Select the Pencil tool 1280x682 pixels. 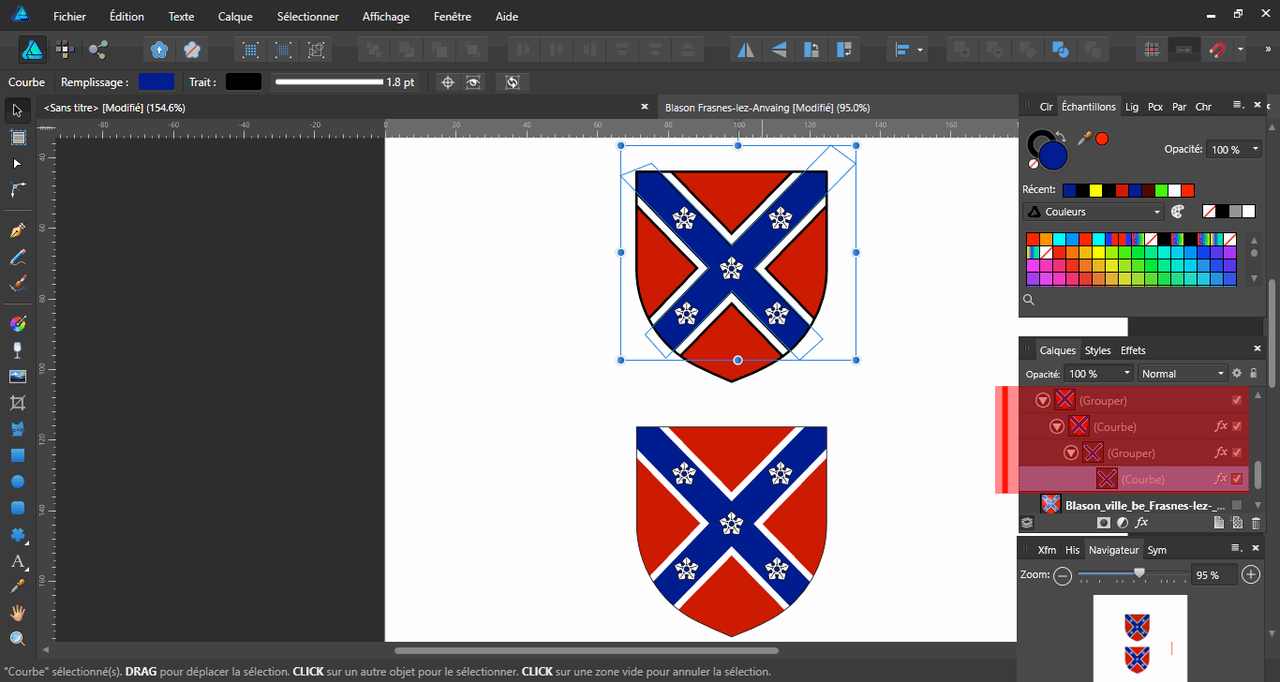point(17,257)
